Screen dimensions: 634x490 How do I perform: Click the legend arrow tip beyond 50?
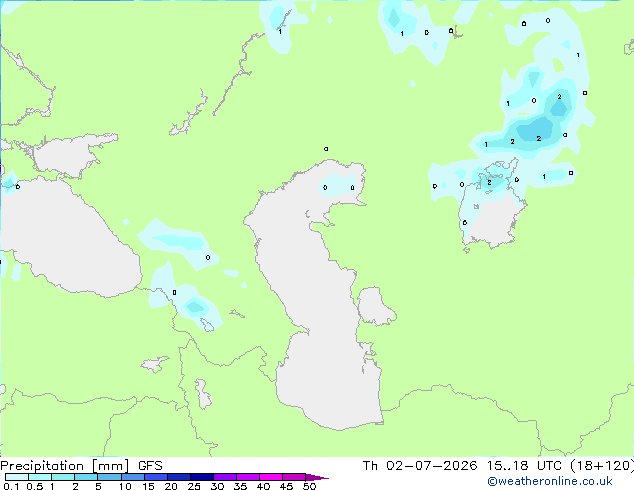pyautogui.click(x=317, y=477)
